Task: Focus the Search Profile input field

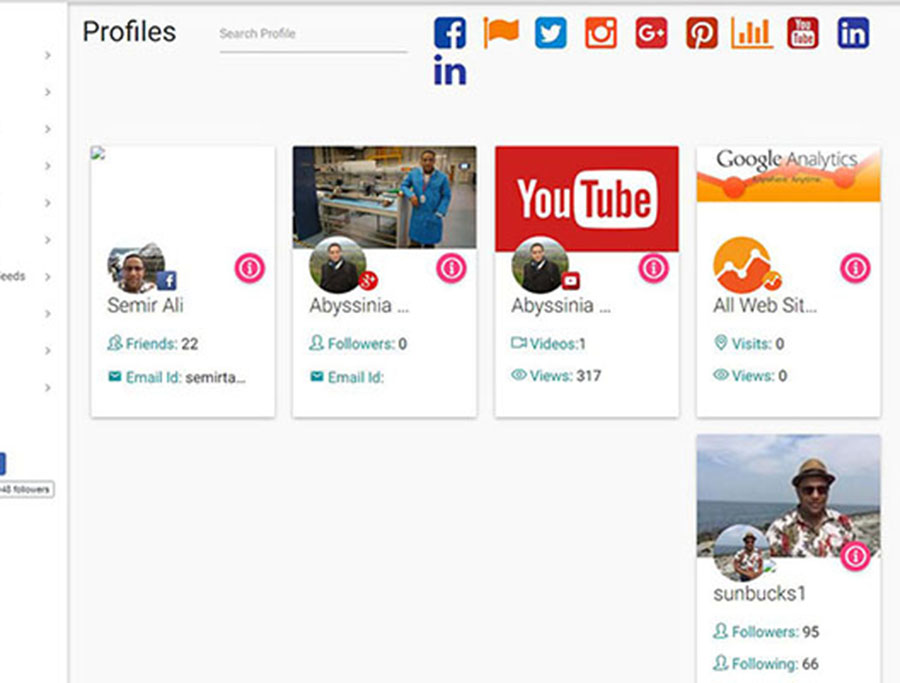Action: (x=313, y=34)
